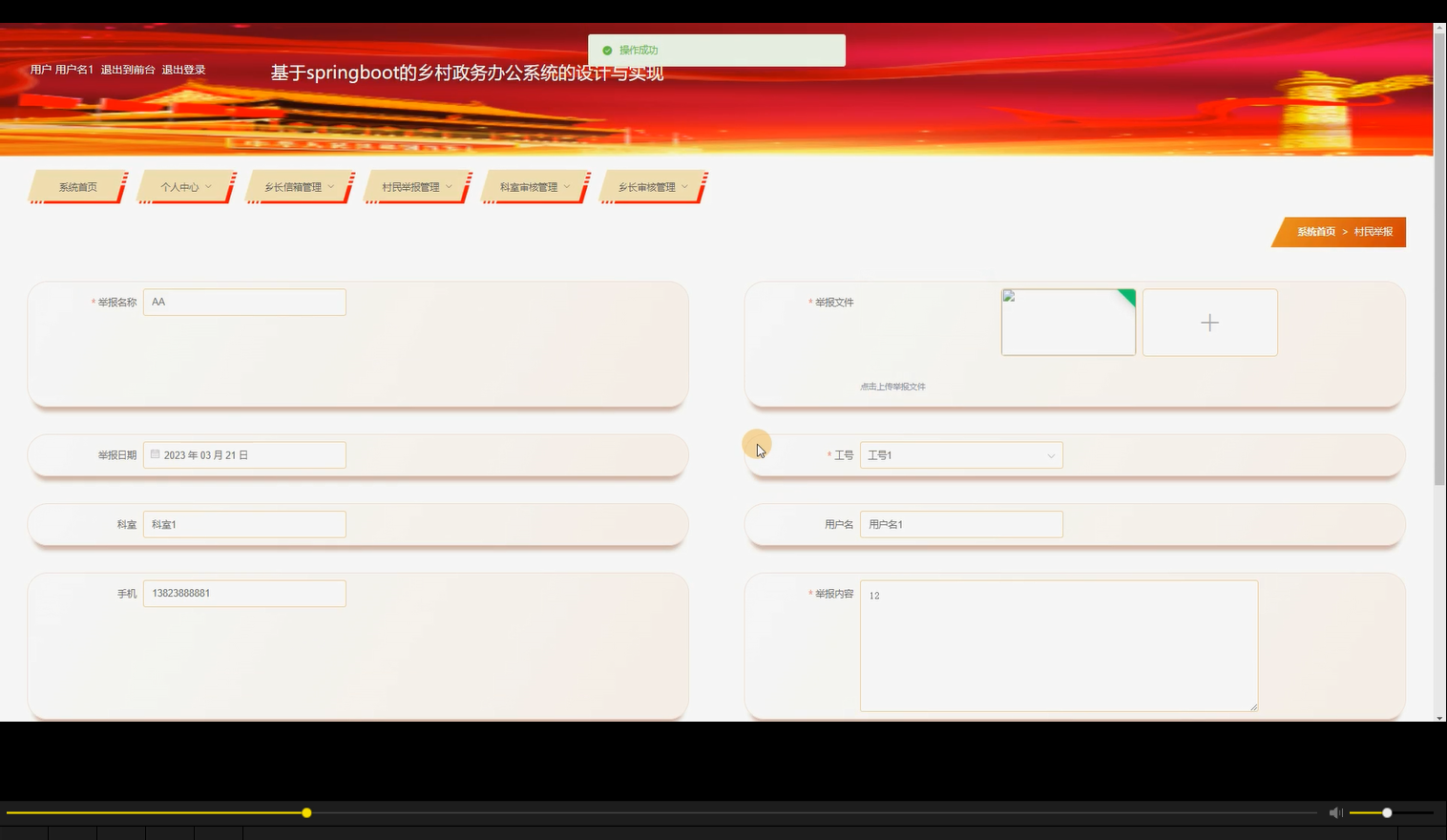Click the volume slider knob
The width and height of the screenshot is (1447, 840).
[x=1387, y=813]
